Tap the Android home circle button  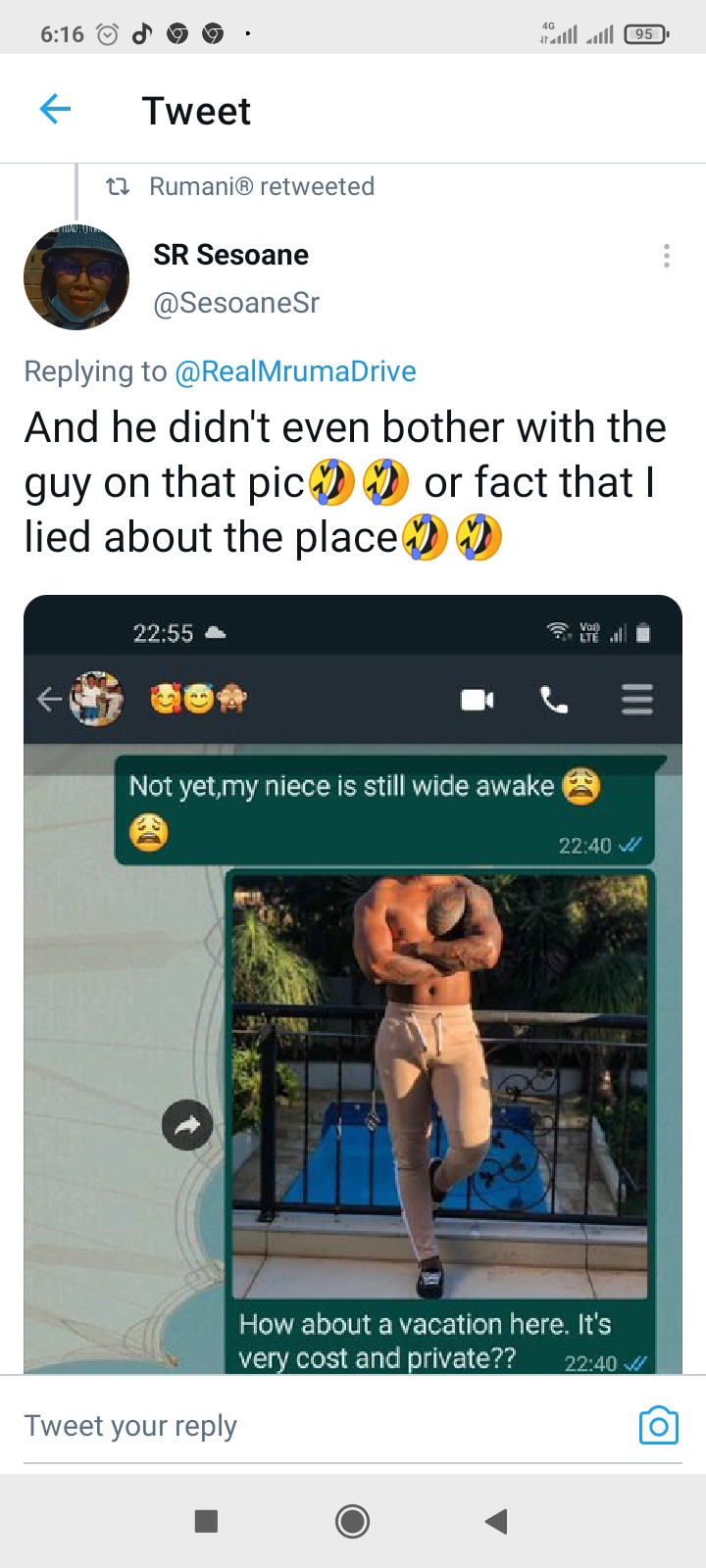click(x=352, y=1521)
